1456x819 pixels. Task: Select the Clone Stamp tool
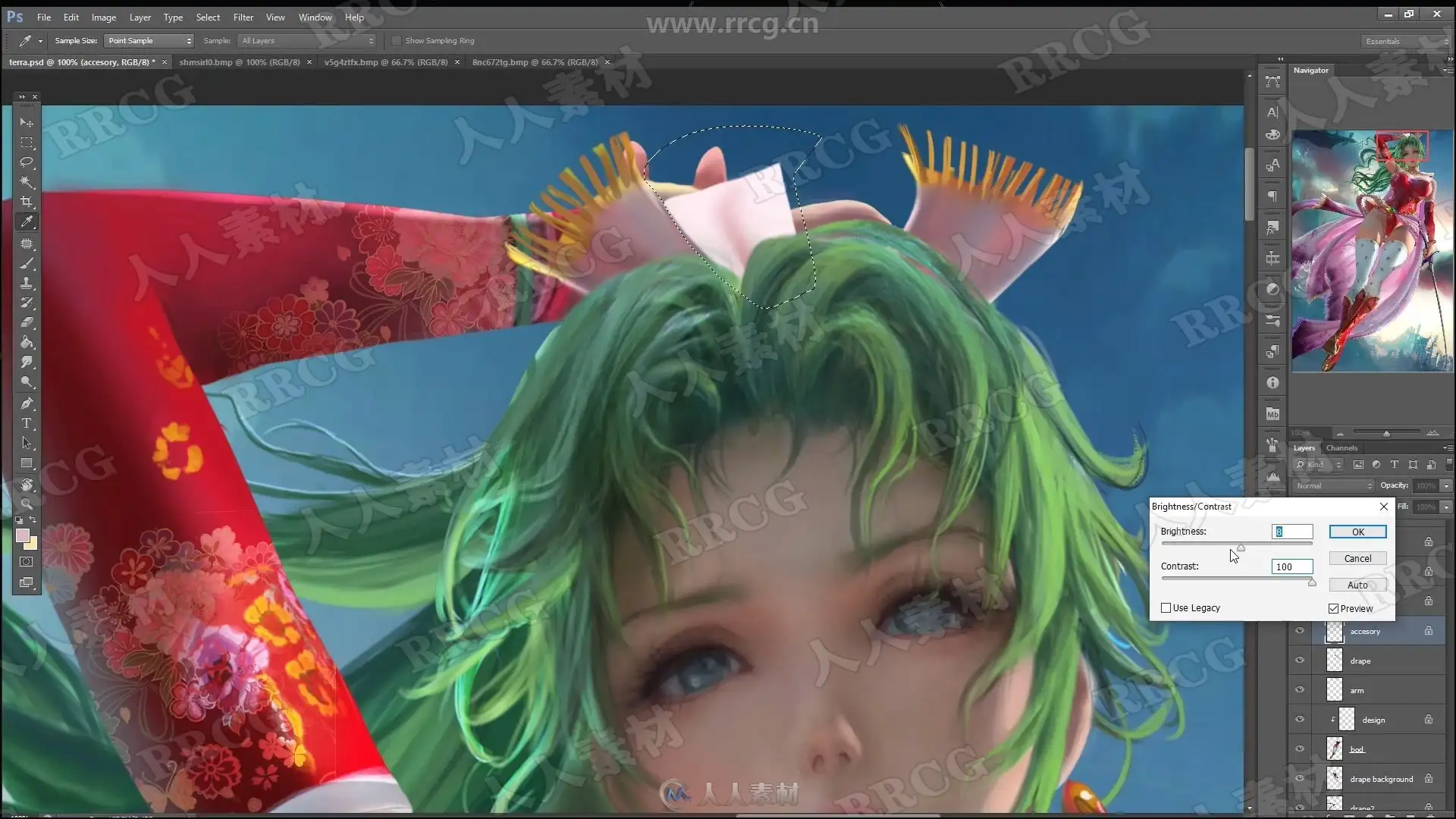pyautogui.click(x=27, y=283)
